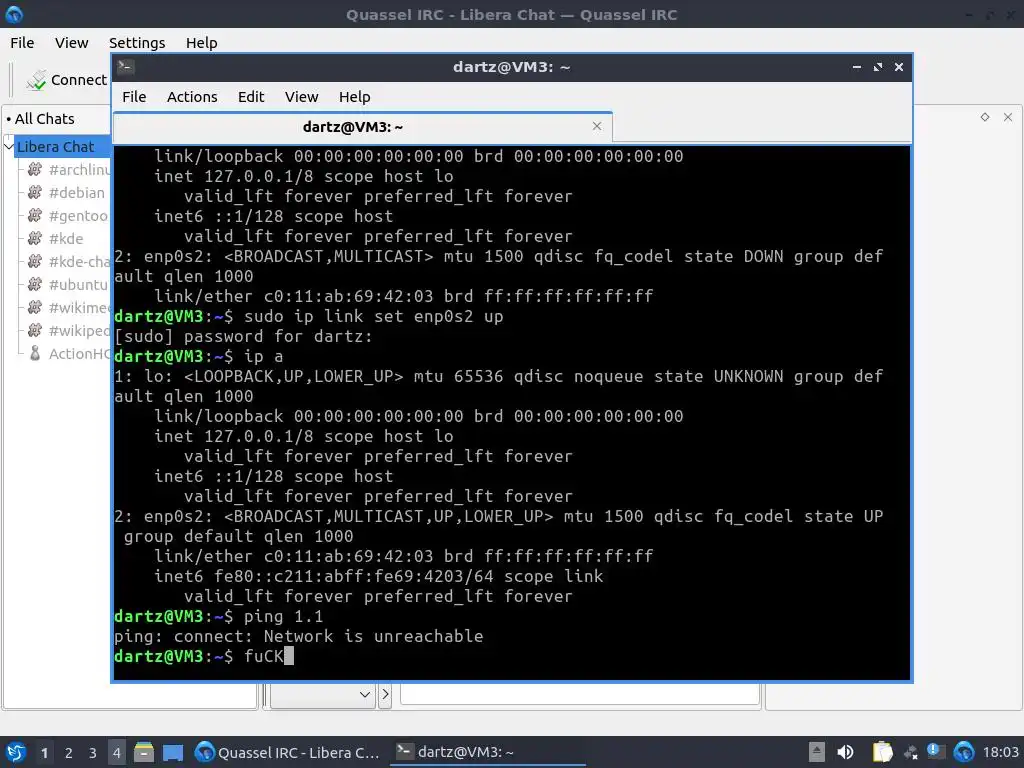This screenshot has width=1024, height=768.
Task: Open the terminal Edit menu
Action: click(x=251, y=97)
